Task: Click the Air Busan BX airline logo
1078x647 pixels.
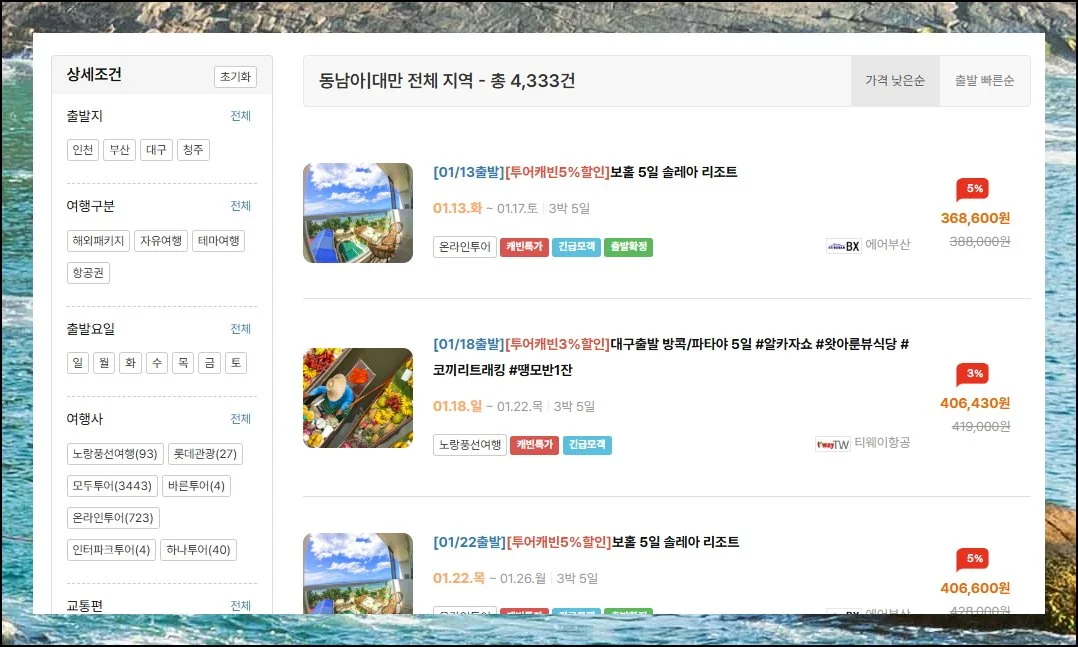Action: (843, 246)
